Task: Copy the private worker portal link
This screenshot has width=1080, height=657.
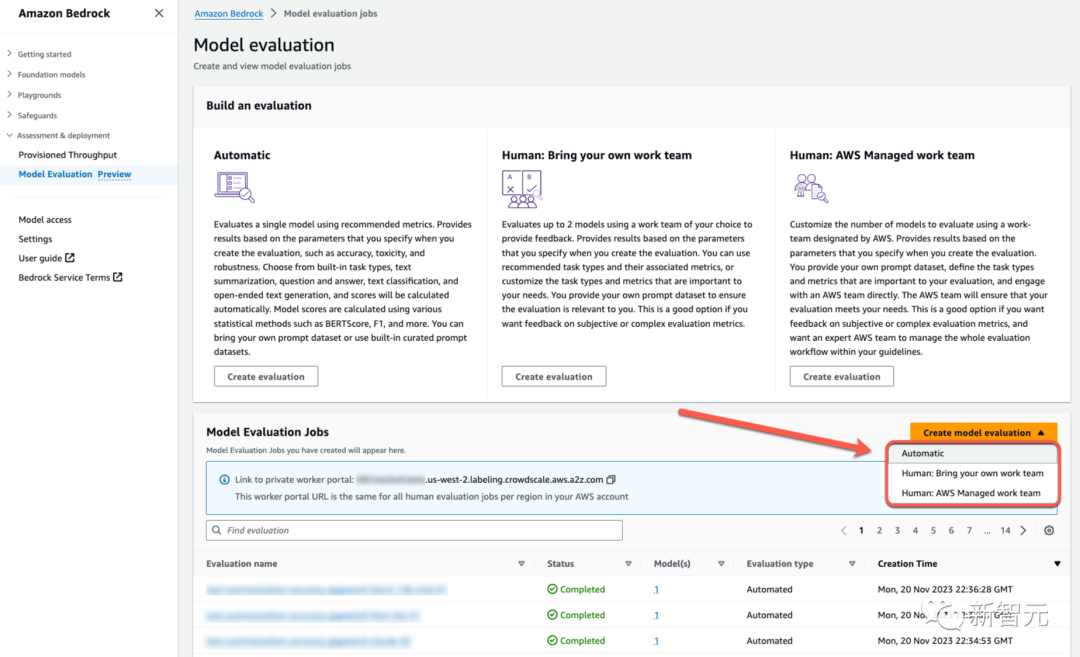Action: pos(611,480)
